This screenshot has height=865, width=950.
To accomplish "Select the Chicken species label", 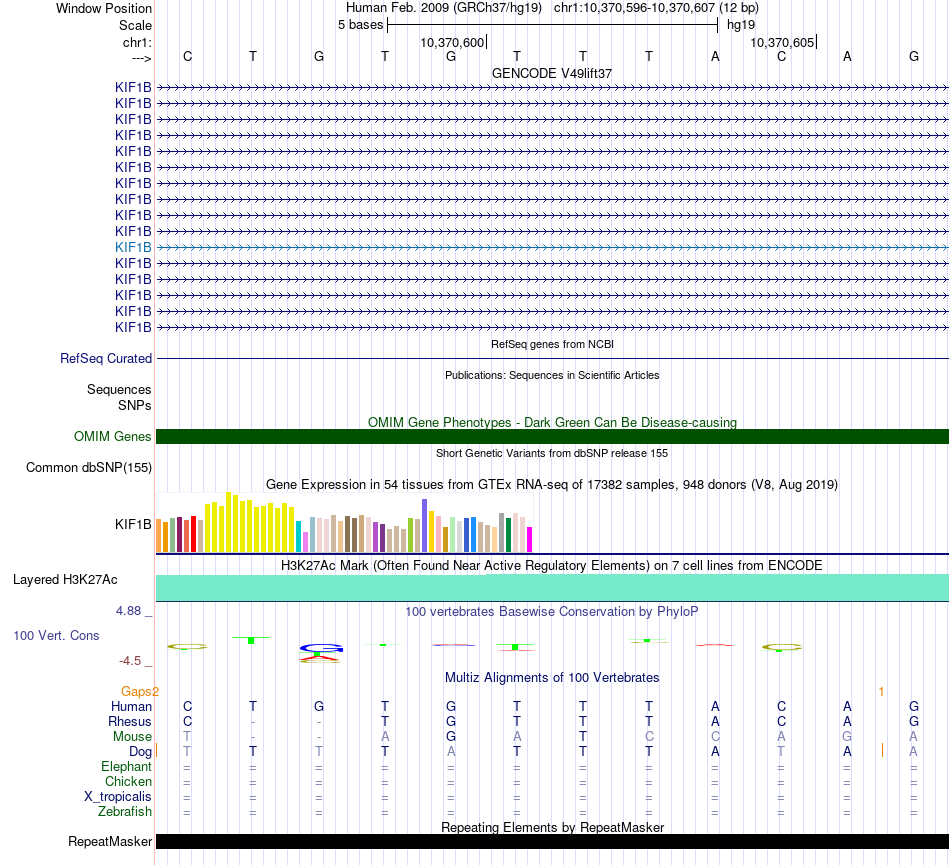I will point(128,781).
